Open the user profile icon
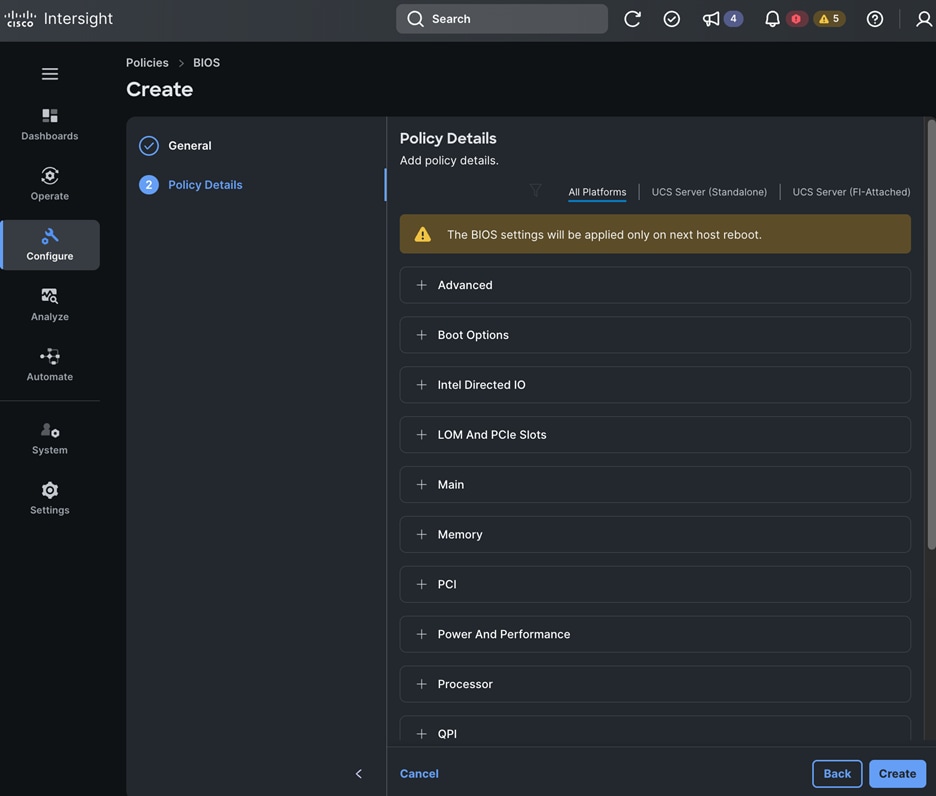This screenshot has width=936, height=796. (x=923, y=19)
